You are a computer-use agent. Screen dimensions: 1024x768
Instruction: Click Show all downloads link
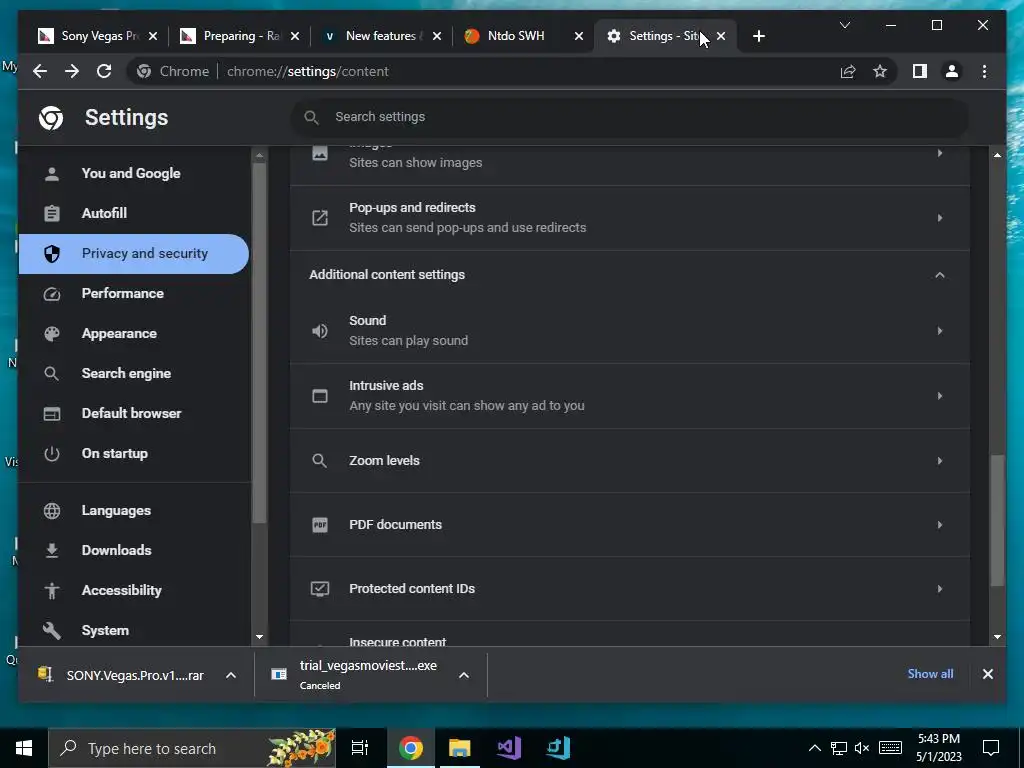click(x=930, y=674)
